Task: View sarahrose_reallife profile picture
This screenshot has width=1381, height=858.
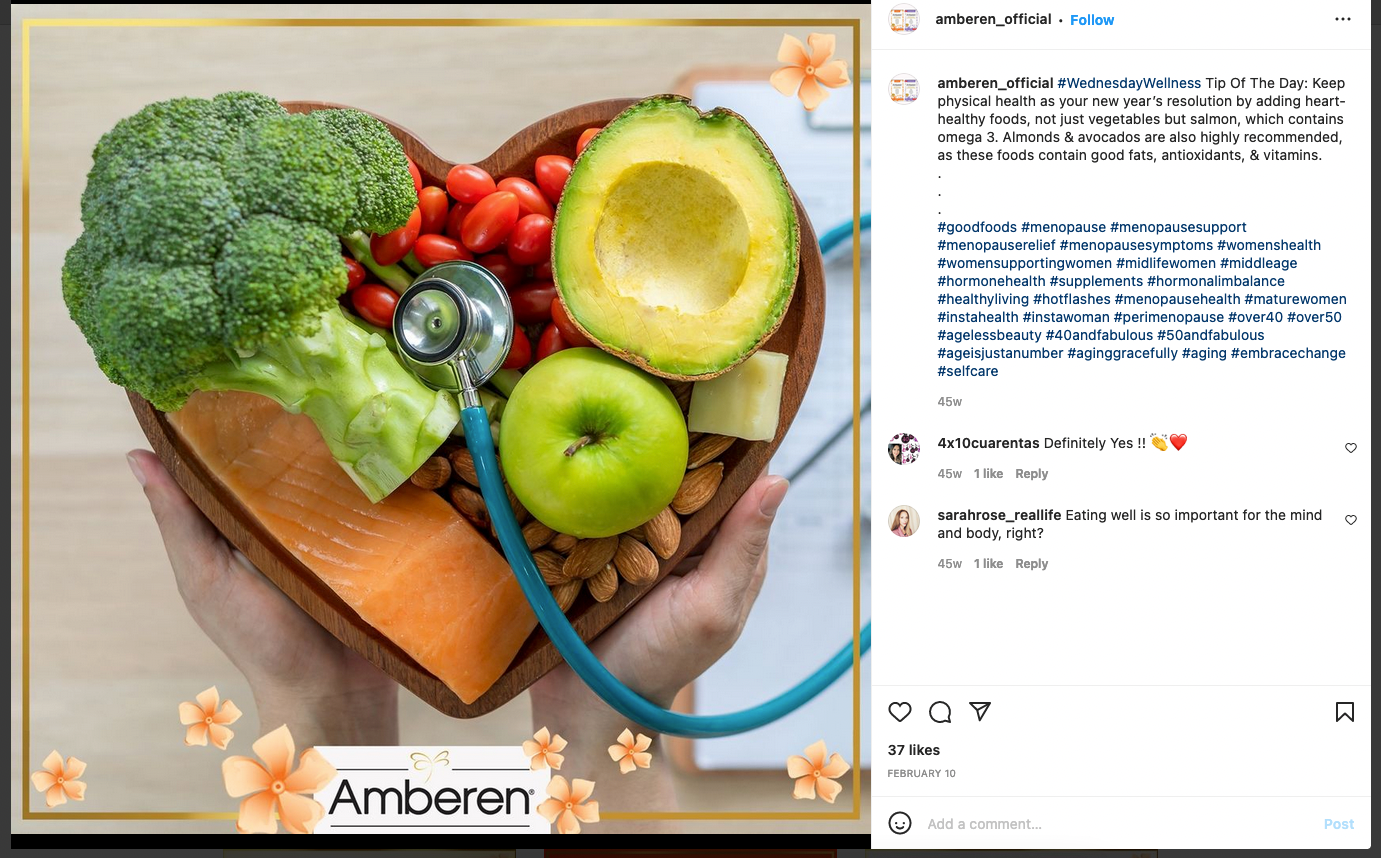Action: pyautogui.click(x=904, y=521)
